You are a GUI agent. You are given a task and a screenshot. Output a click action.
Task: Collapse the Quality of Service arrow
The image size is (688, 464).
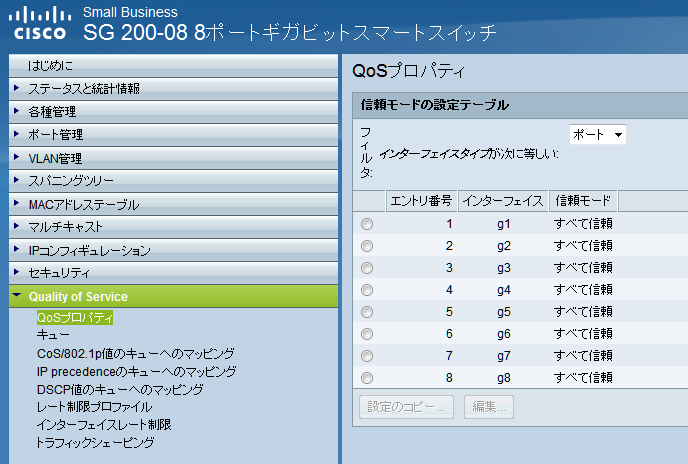pos(17,295)
